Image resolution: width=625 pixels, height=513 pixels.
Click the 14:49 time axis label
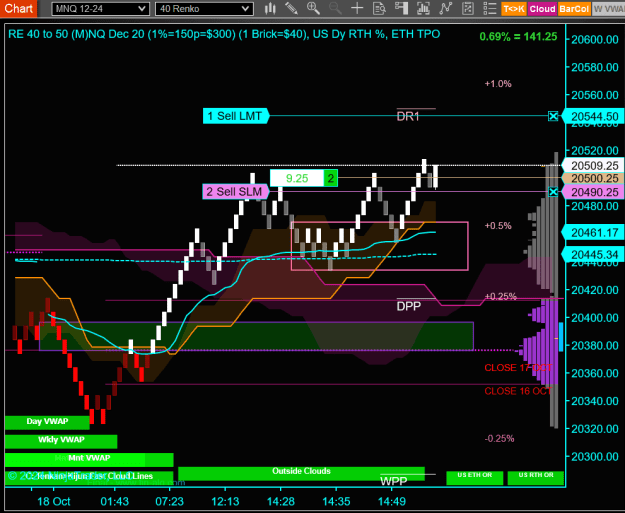point(392,501)
